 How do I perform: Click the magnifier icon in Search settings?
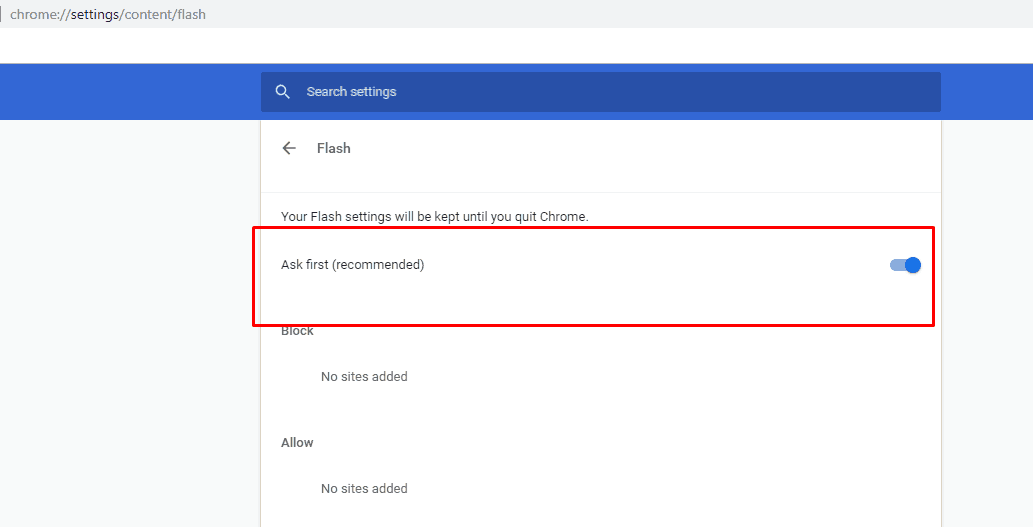click(x=283, y=92)
